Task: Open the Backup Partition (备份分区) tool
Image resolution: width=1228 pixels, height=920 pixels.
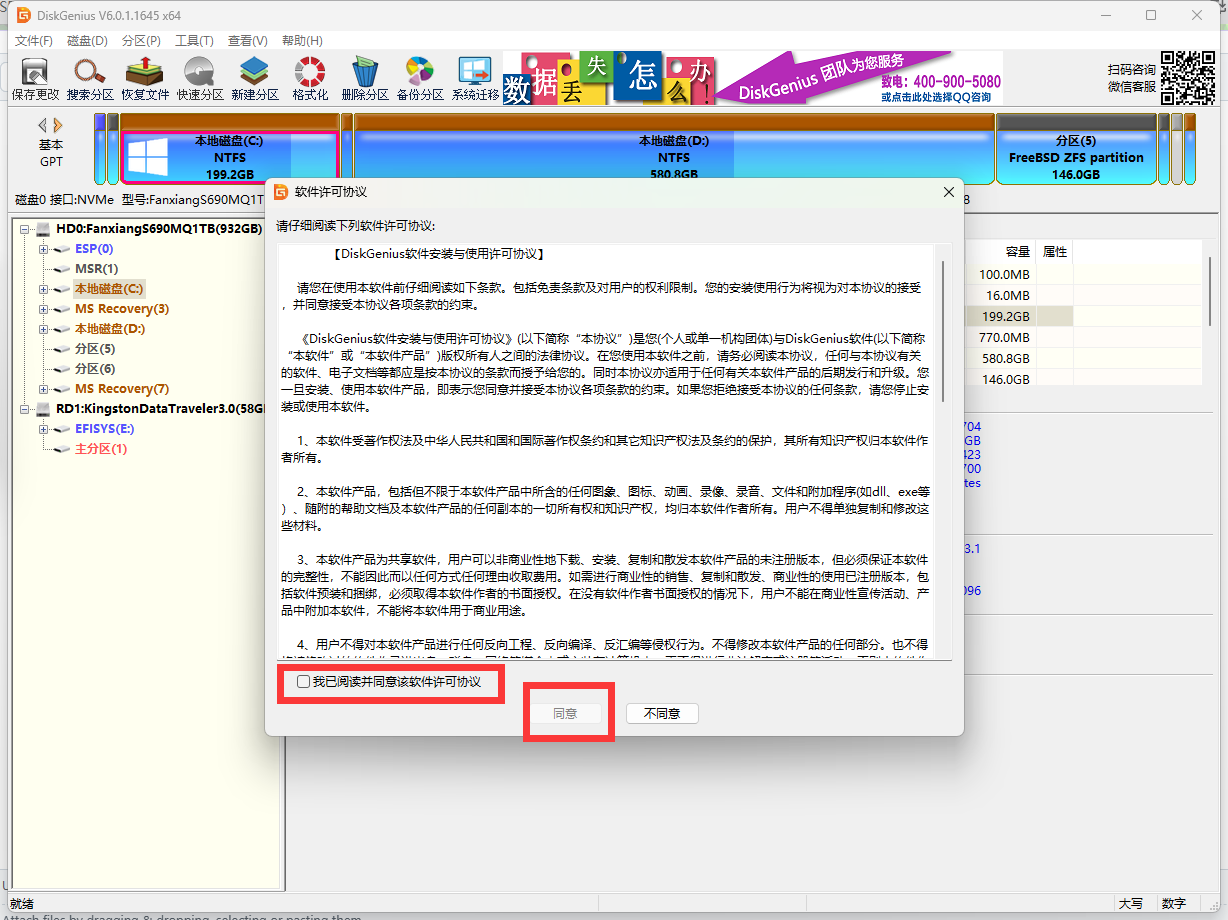Action: [420, 79]
